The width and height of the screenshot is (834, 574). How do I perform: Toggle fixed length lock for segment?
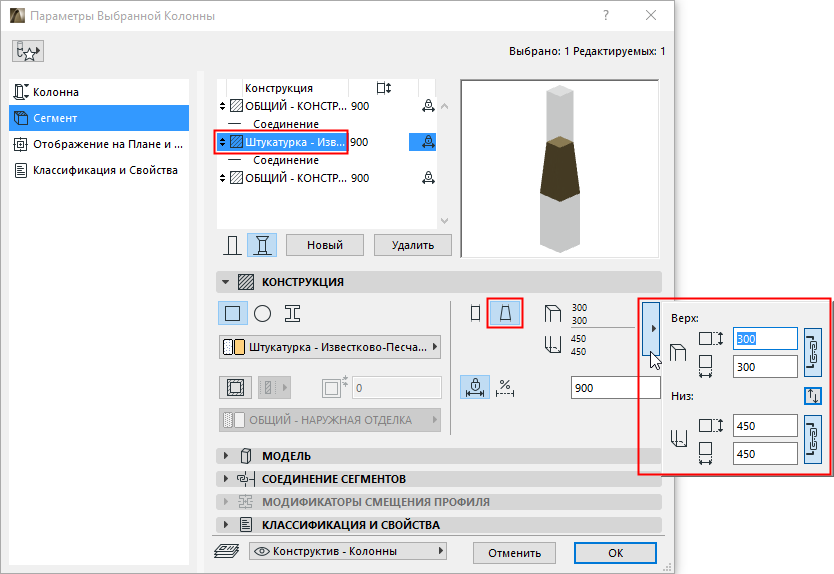[x=475, y=387]
